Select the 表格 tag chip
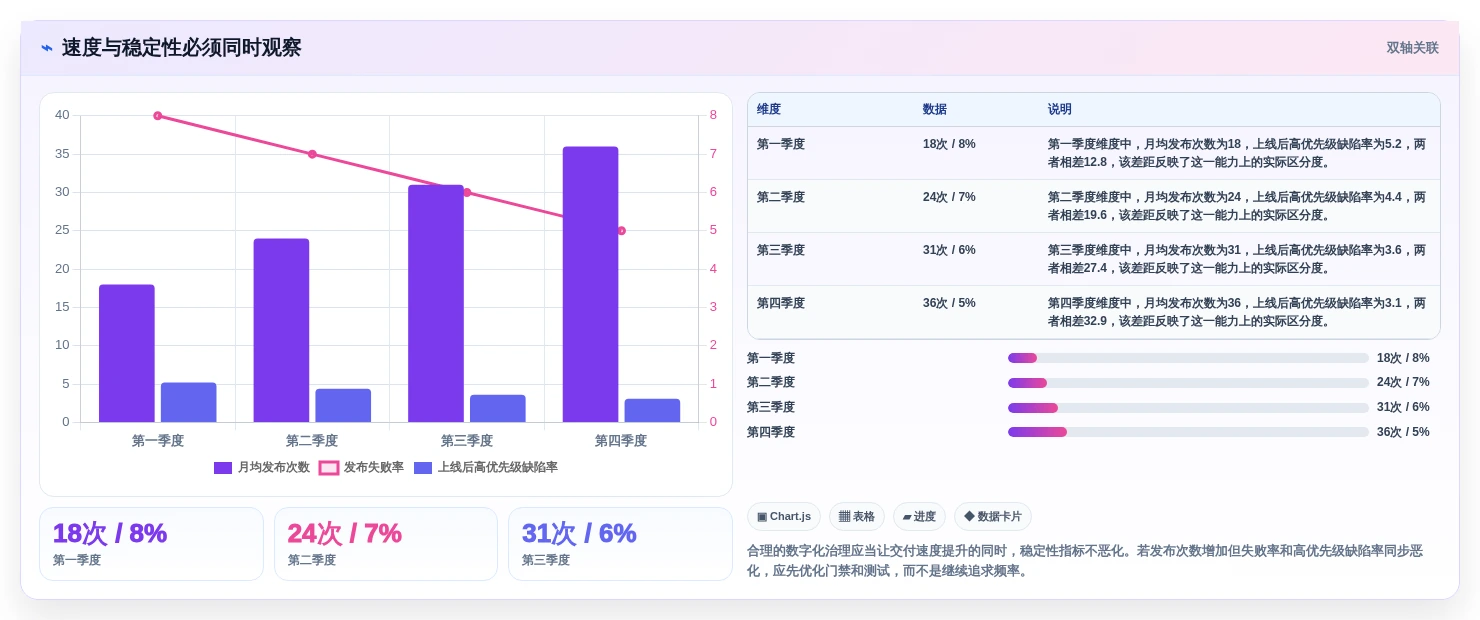Viewport: 1480px width, 620px height. pos(857,516)
